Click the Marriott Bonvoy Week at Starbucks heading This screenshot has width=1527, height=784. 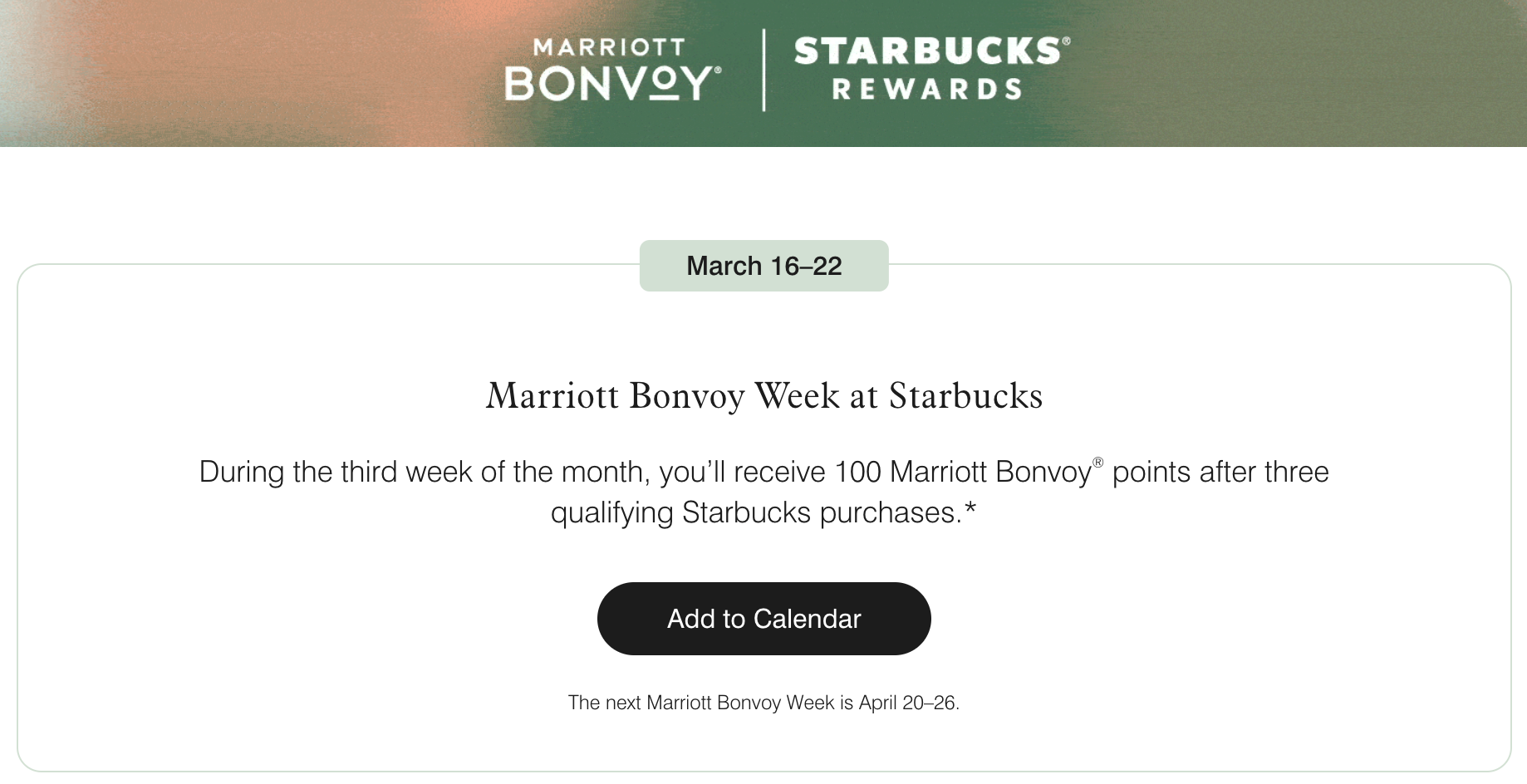click(x=763, y=396)
